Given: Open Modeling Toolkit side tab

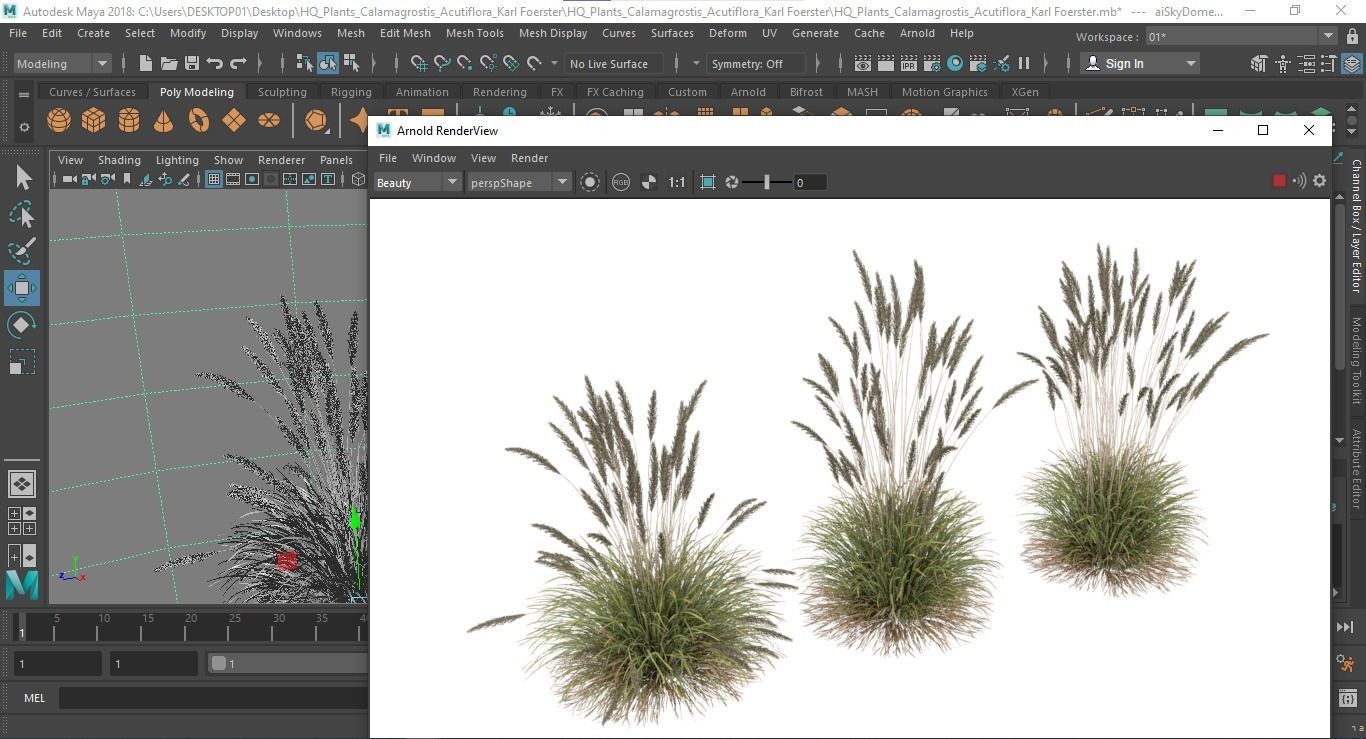Looking at the screenshot, I should coord(1356,360).
